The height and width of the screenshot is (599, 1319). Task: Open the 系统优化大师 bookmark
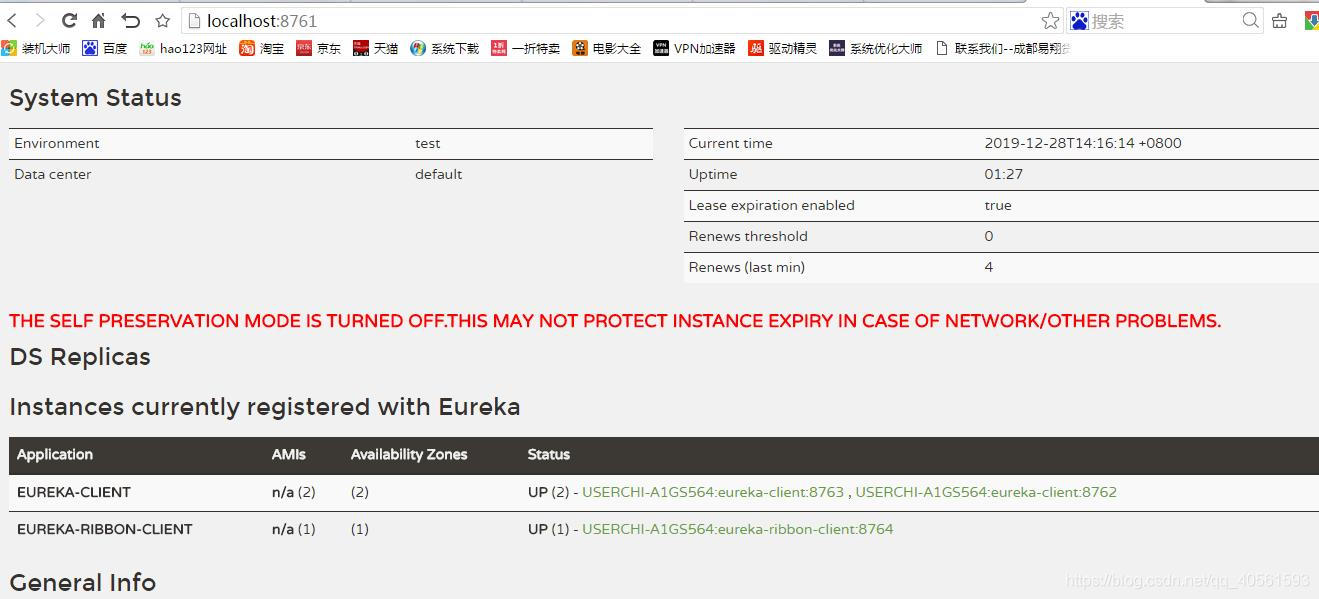coord(876,48)
